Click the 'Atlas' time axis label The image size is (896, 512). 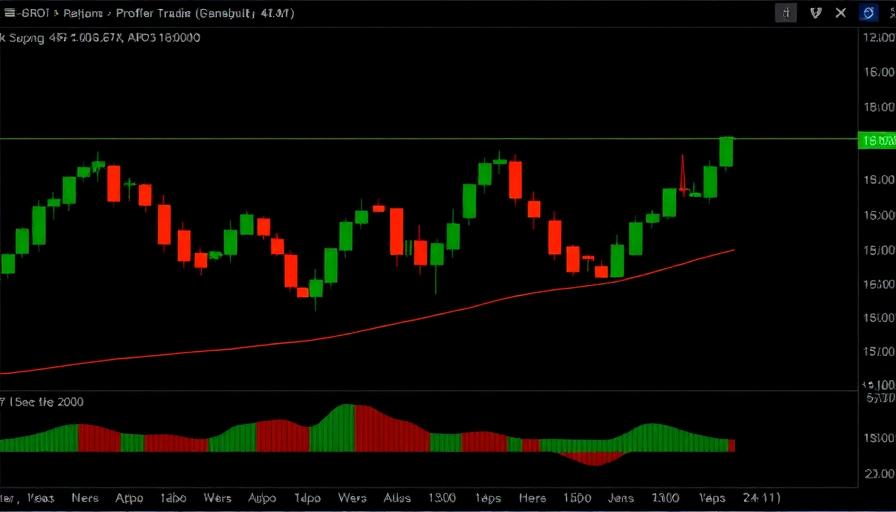(398, 498)
